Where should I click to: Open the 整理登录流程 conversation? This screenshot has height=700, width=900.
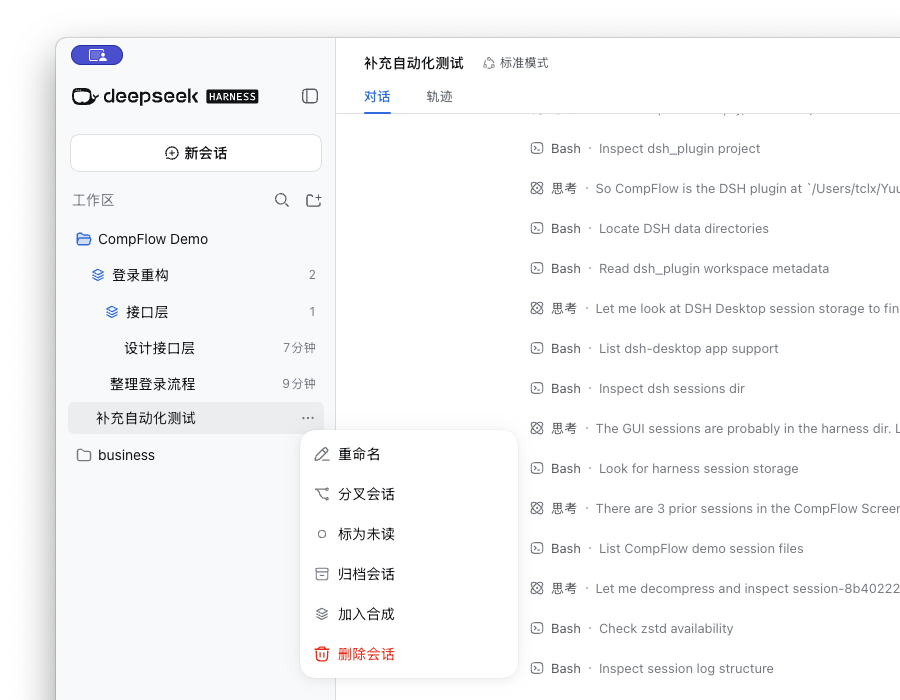click(196, 383)
